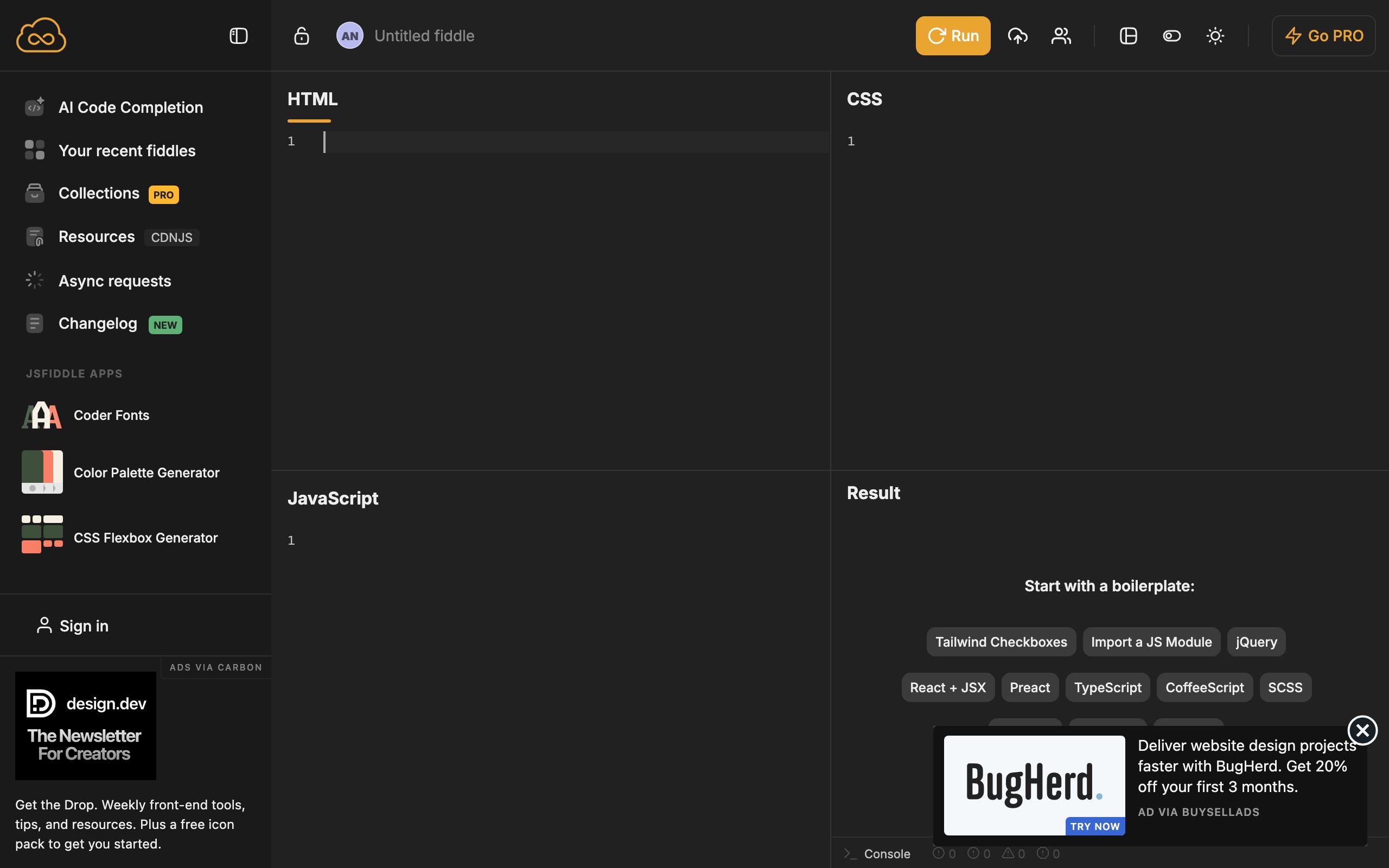Close the BugHerd ad popup
This screenshot has width=1389, height=868.
[x=1362, y=730]
